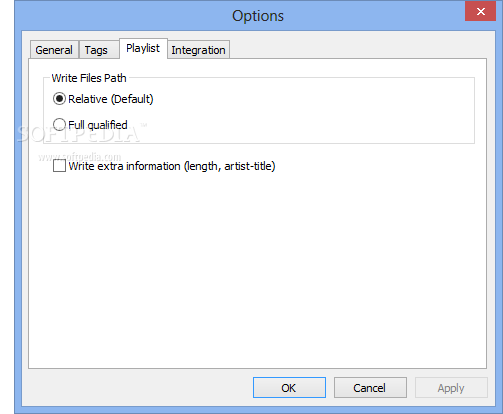Screen dimensions: 503x414
Task: Click the "Relative (Default)" label text
Action: pos(111,99)
